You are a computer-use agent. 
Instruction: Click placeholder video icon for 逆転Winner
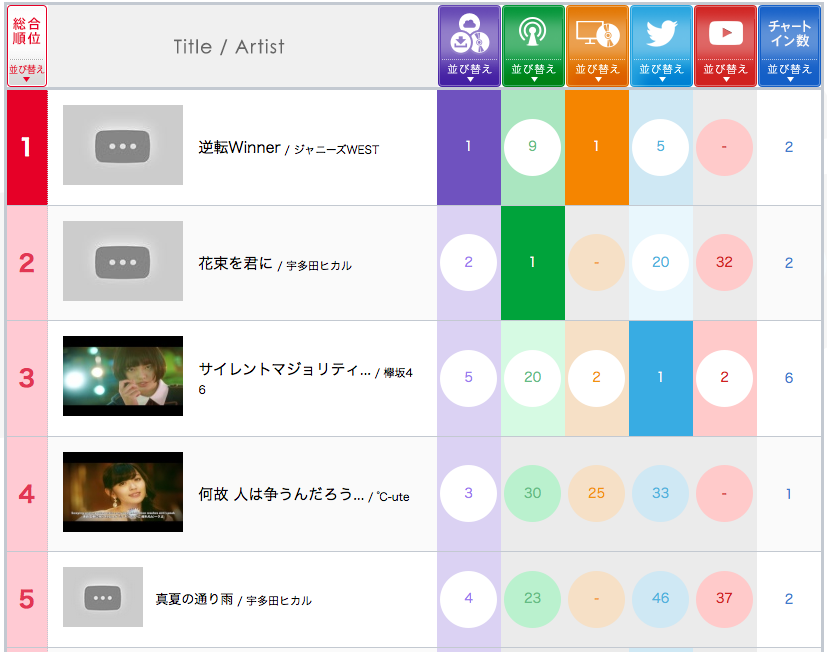(x=123, y=146)
